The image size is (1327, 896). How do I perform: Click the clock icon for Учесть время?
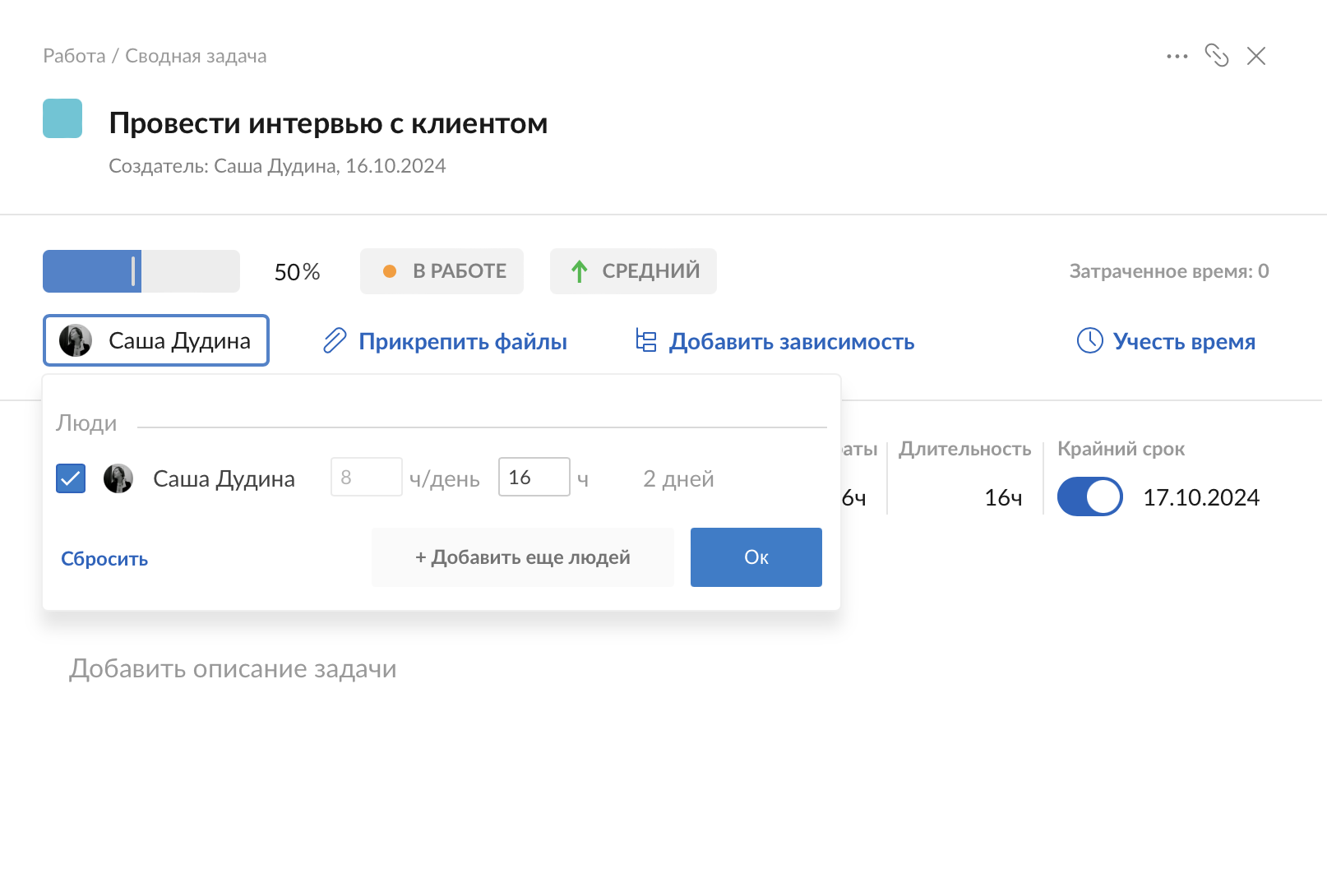(1089, 340)
